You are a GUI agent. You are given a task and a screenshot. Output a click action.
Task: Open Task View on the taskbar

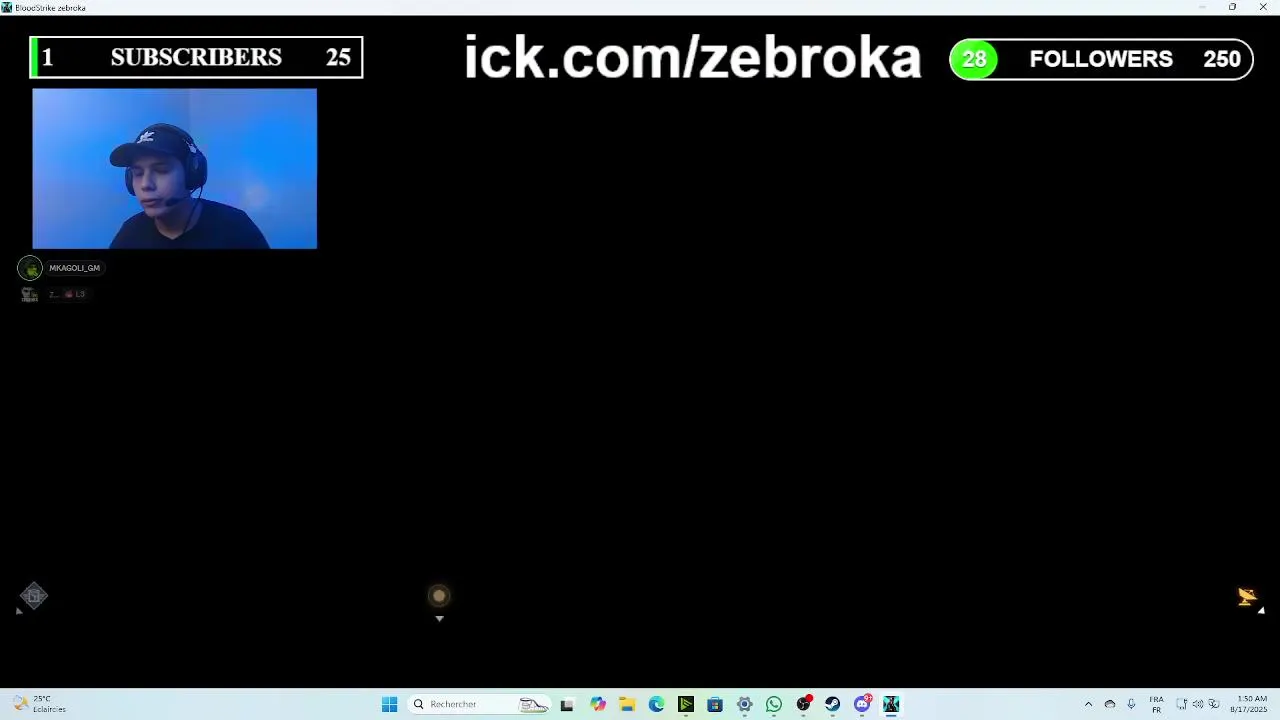pos(567,704)
